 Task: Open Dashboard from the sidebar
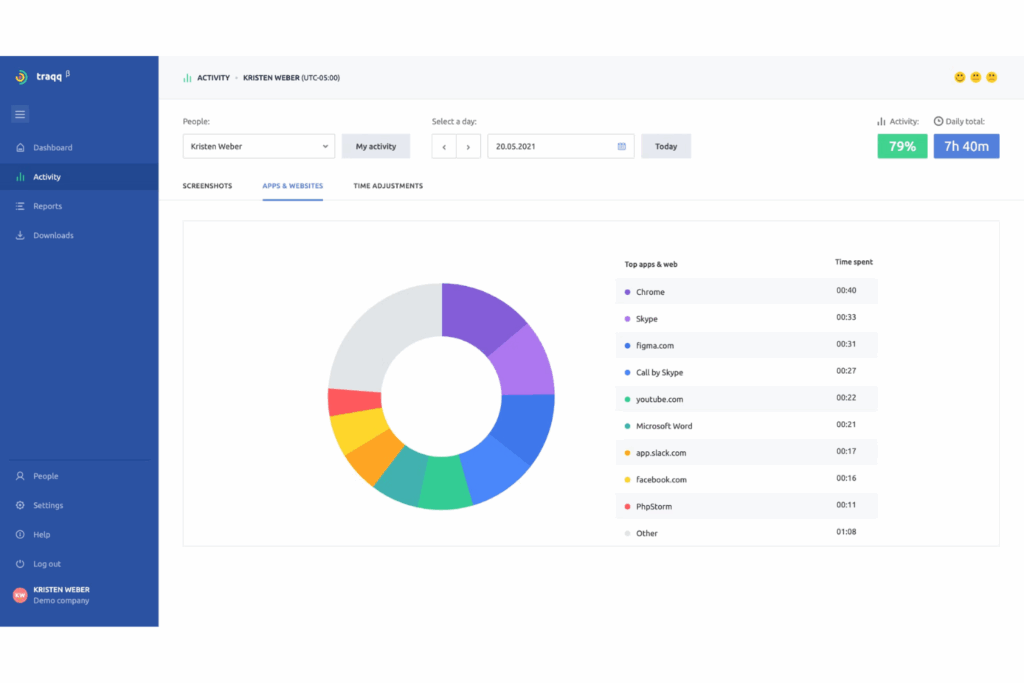[x=52, y=148]
